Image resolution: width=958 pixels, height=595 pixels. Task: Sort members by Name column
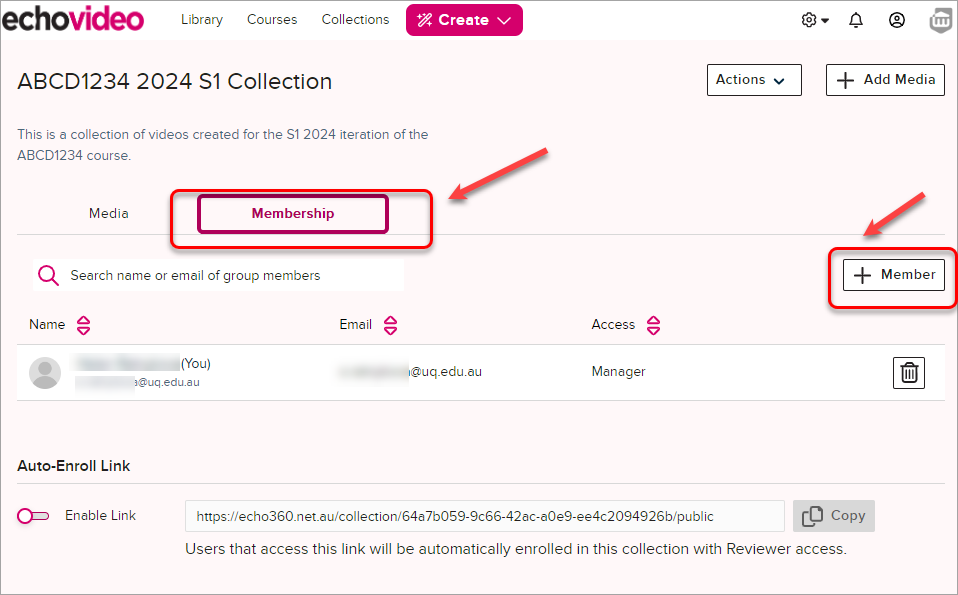click(83, 325)
